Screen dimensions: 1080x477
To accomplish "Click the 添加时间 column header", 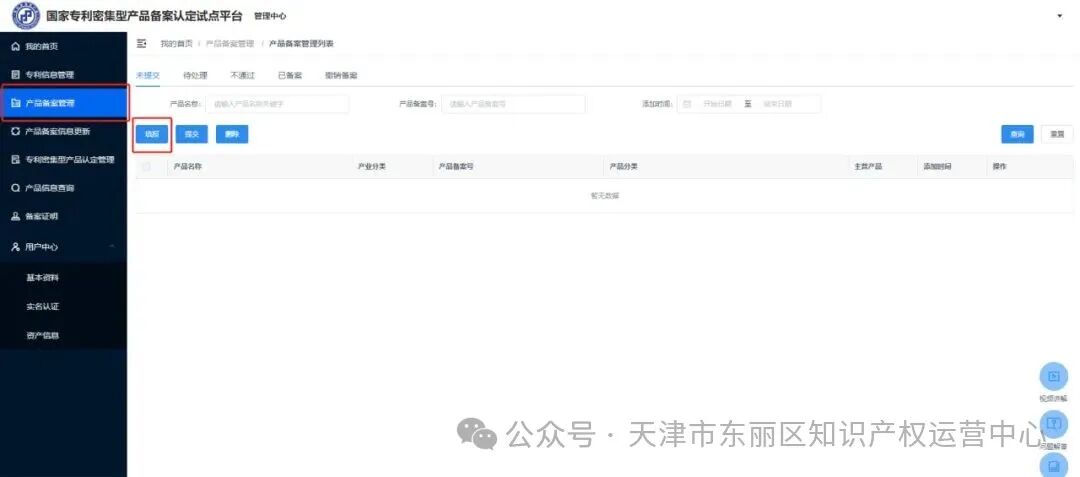I will 937,167.
